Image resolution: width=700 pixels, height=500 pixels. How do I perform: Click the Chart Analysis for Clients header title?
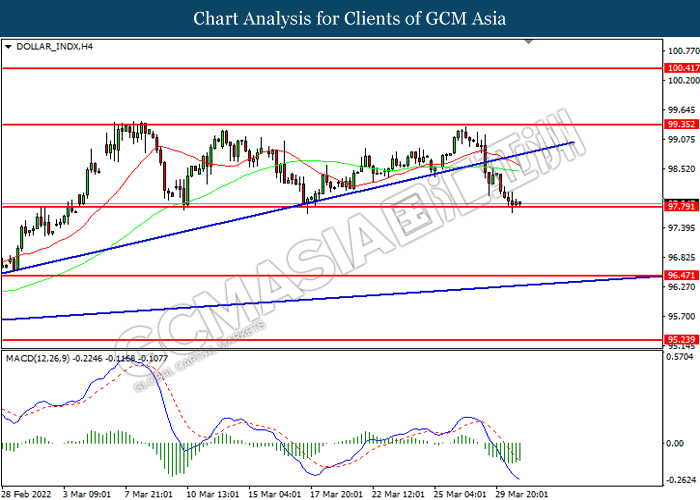tap(350, 19)
